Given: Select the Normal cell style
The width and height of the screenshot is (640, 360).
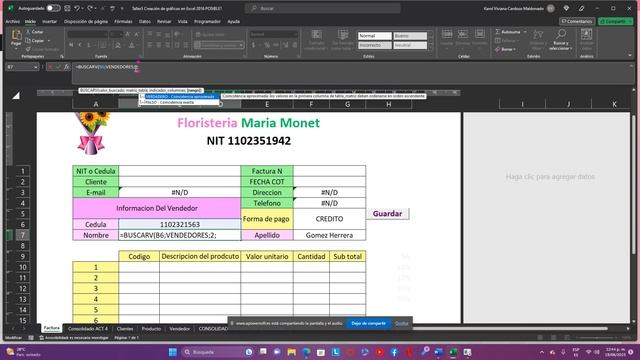Looking at the screenshot, I should click(x=375, y=36).
